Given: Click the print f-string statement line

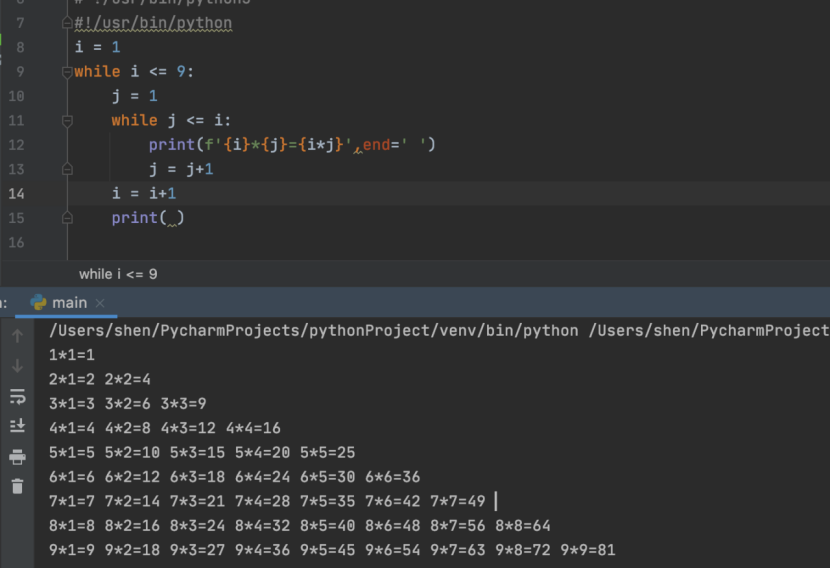Looking at the screenshot, I should tap(292, 145).
